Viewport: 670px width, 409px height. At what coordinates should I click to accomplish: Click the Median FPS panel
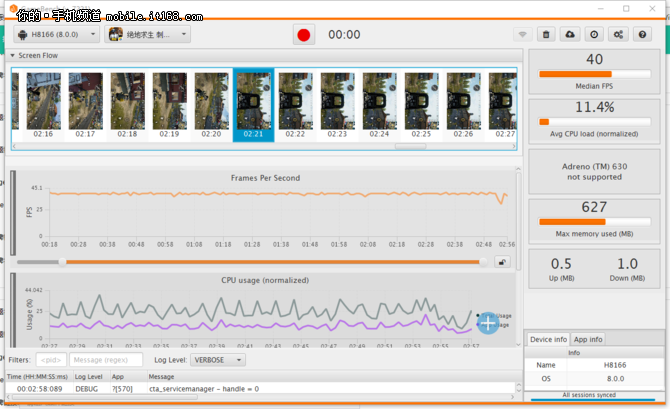click(594, 70)
